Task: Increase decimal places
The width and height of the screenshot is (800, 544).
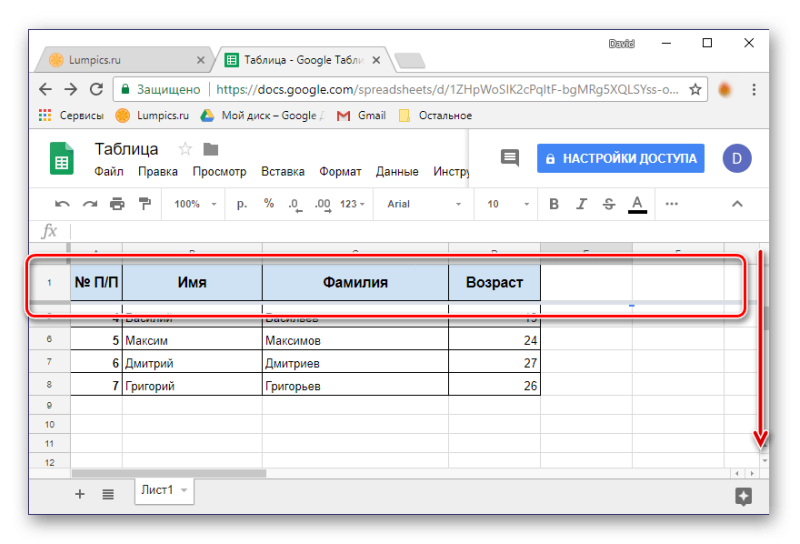Action: pyautogui.click(x=323, y=205)
